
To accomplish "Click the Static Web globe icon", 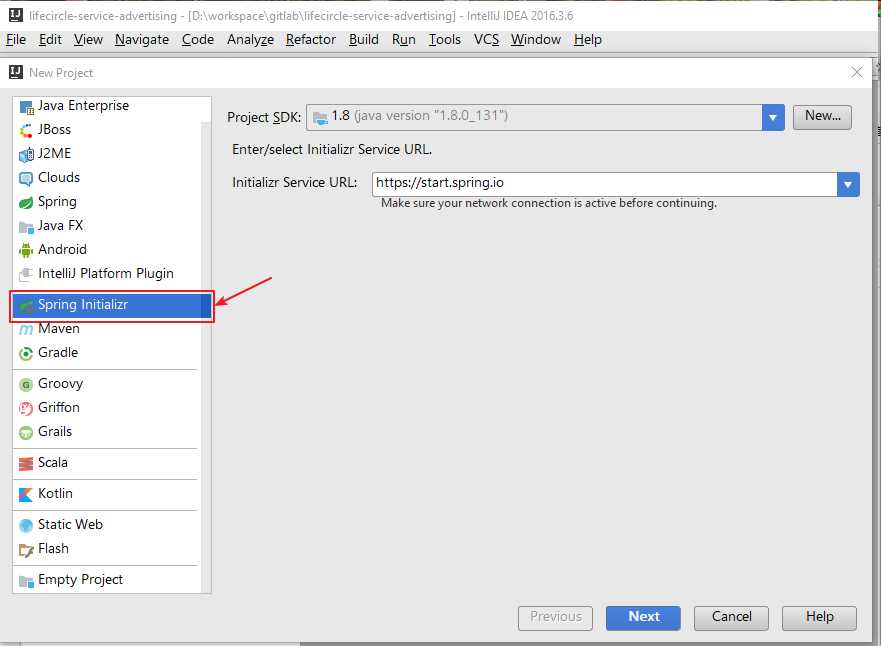I will (26, 526).
